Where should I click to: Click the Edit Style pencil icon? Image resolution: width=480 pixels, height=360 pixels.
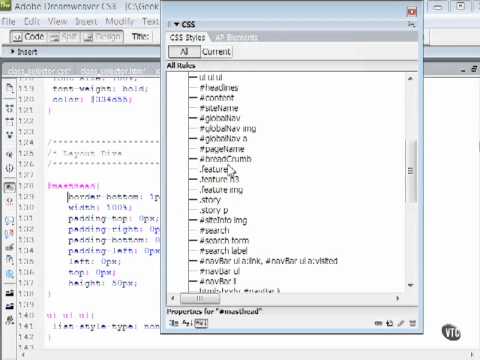pos(401,323)
